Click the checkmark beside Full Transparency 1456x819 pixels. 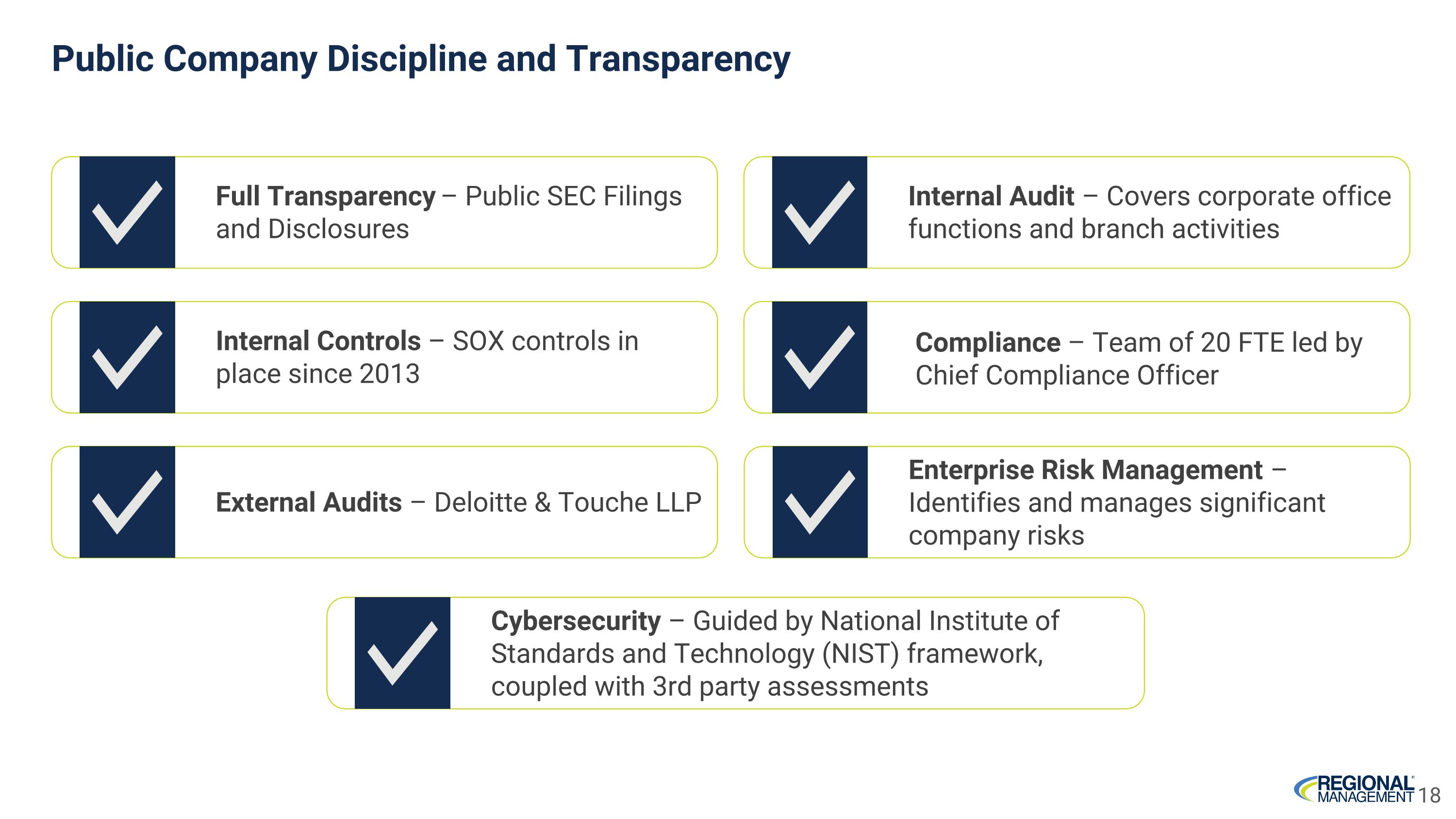click(127, 213)
